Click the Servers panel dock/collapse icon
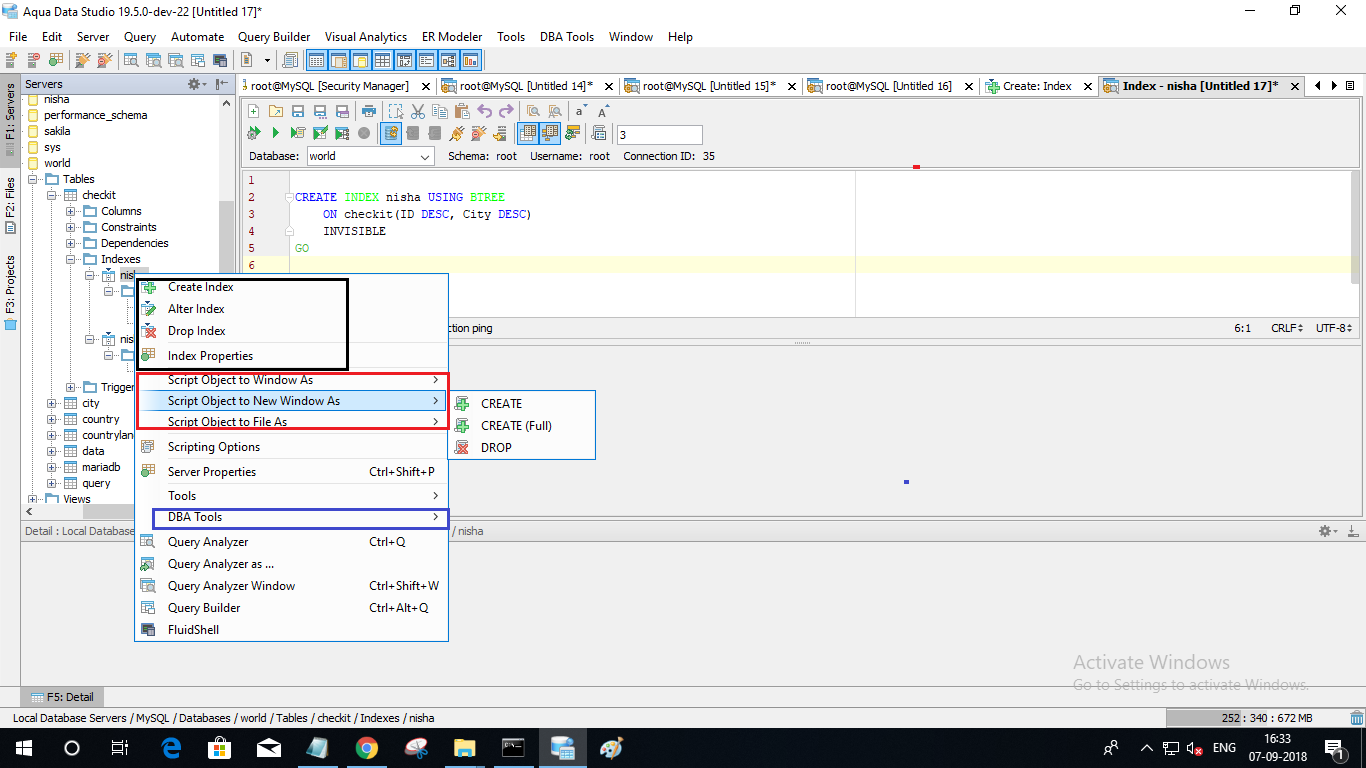This screenshot has height=768, width=1366. [222, 84]
